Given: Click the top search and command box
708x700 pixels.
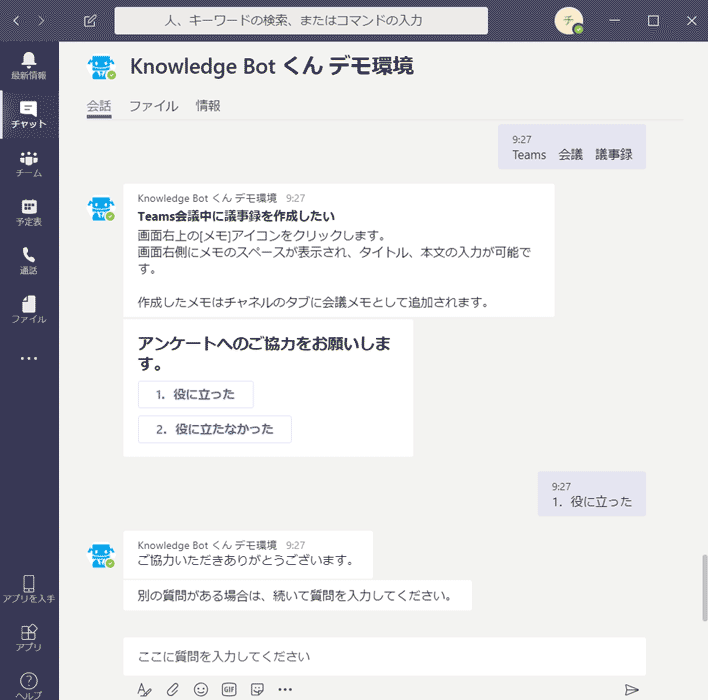Looking at the screenshot, I should [x=301, y=21].
